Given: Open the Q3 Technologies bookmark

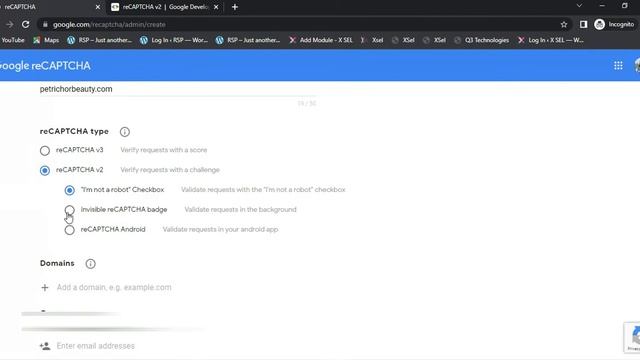Looking at the screenshot, I should (482, 40).
